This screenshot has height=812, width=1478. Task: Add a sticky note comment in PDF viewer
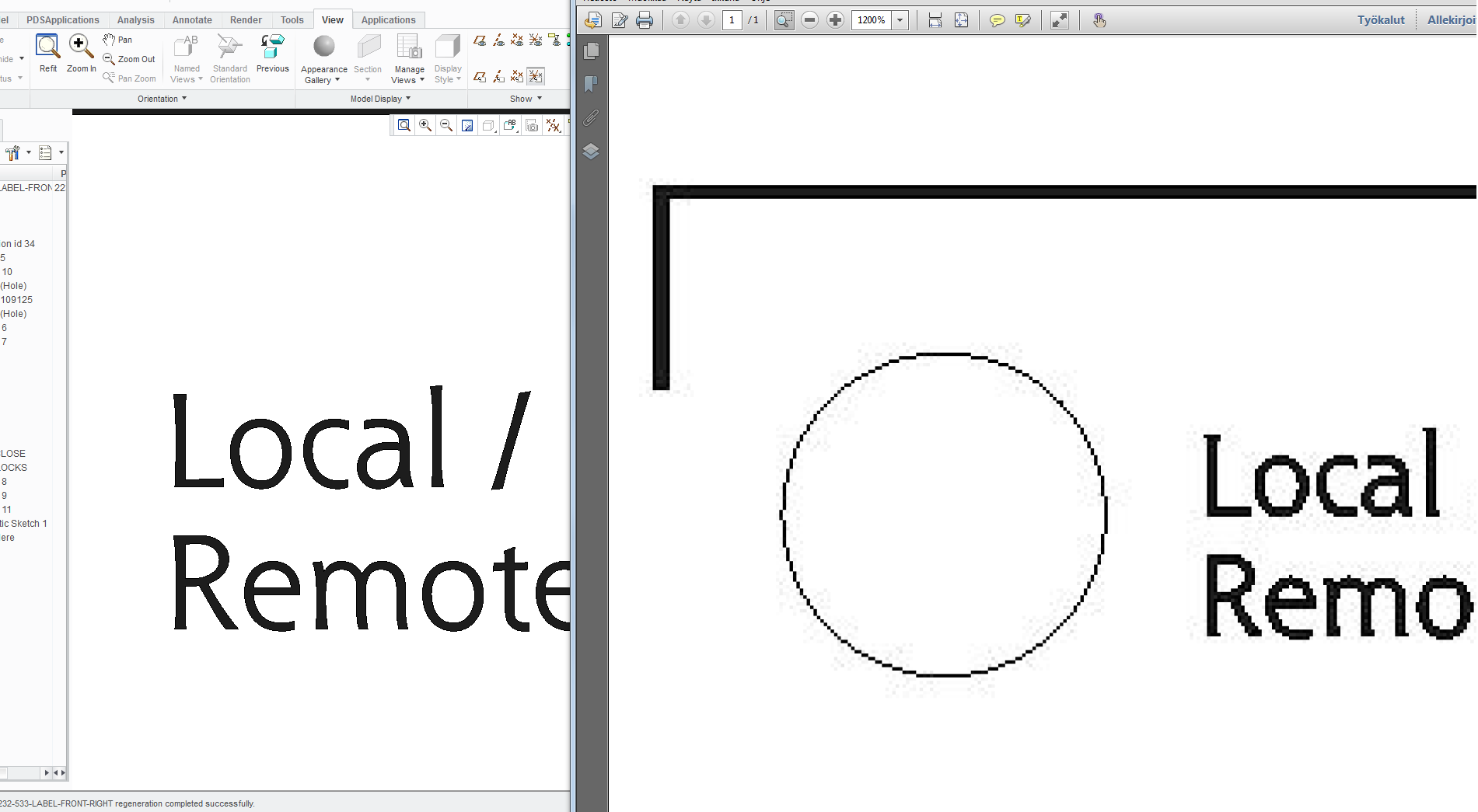click(x=997, y=20)
